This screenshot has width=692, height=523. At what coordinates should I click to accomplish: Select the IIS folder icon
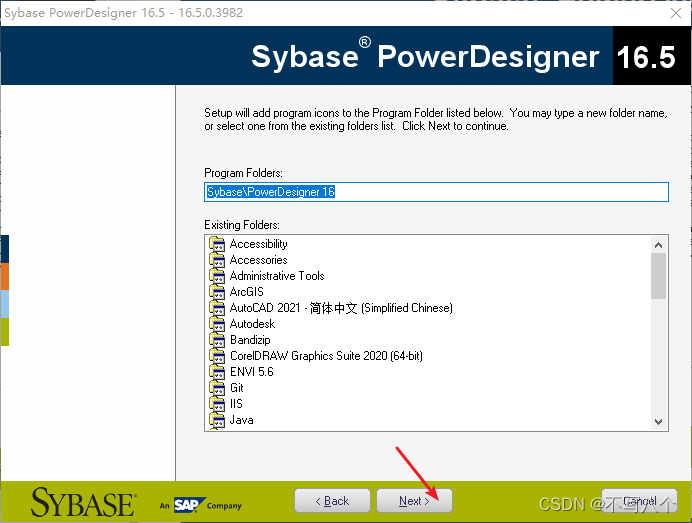coord(217,404)
